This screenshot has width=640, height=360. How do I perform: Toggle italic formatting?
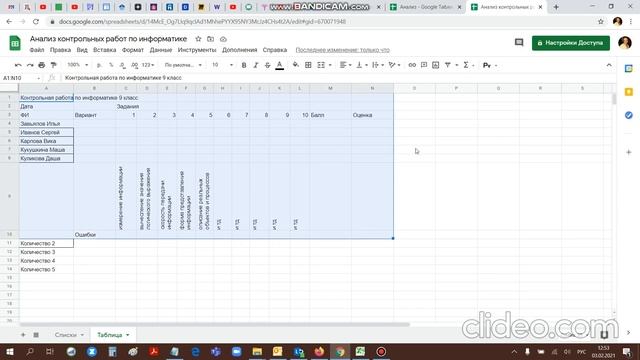point(256,65)
